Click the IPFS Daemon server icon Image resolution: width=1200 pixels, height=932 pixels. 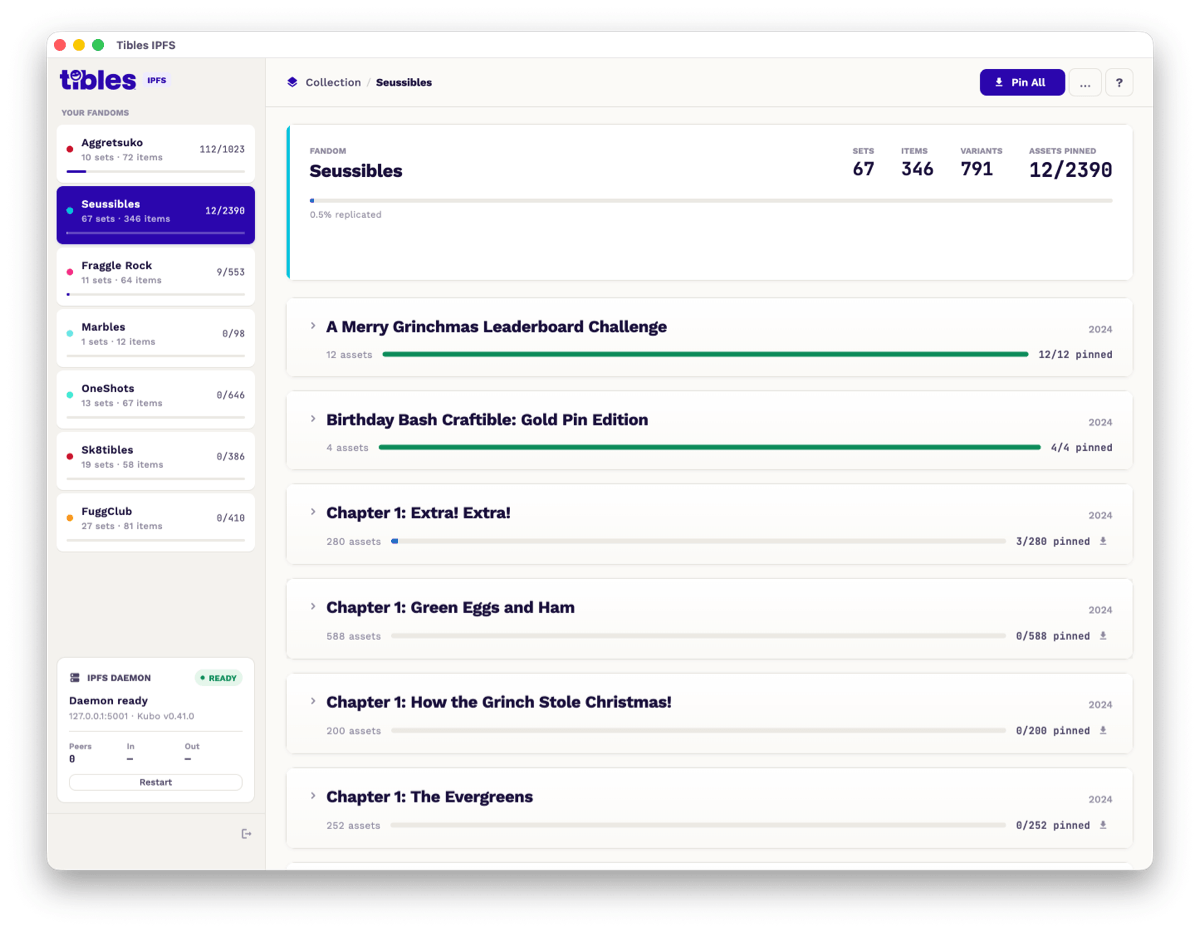(x=75, y=678)
